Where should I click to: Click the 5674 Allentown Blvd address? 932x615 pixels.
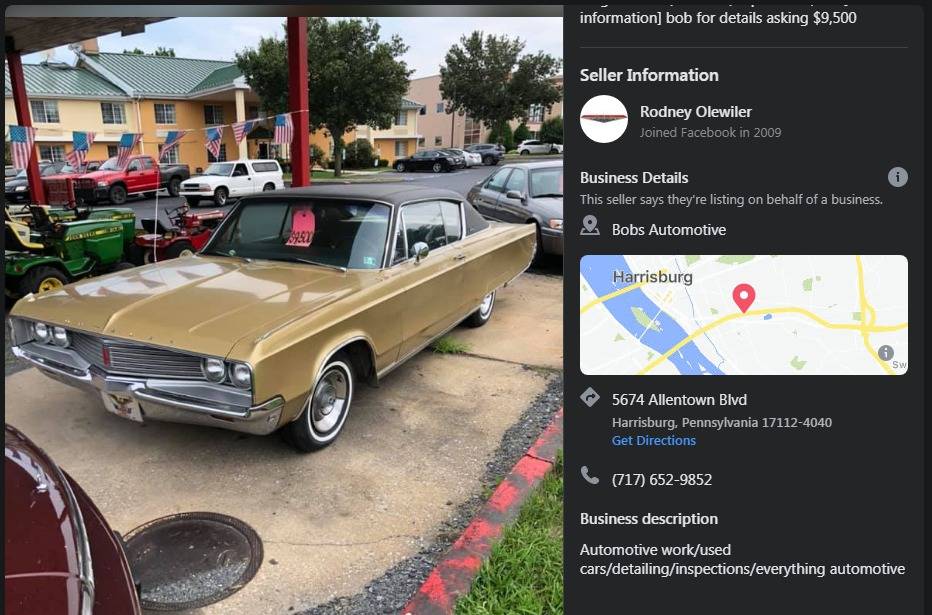[679, 400]
